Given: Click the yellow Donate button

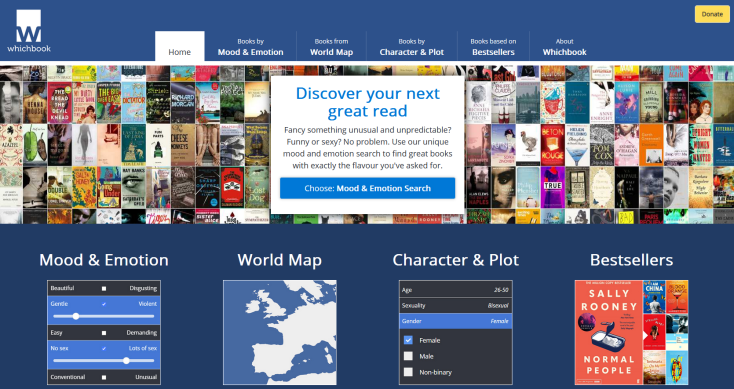Looking at the screenshot, I should click(712, 14).
